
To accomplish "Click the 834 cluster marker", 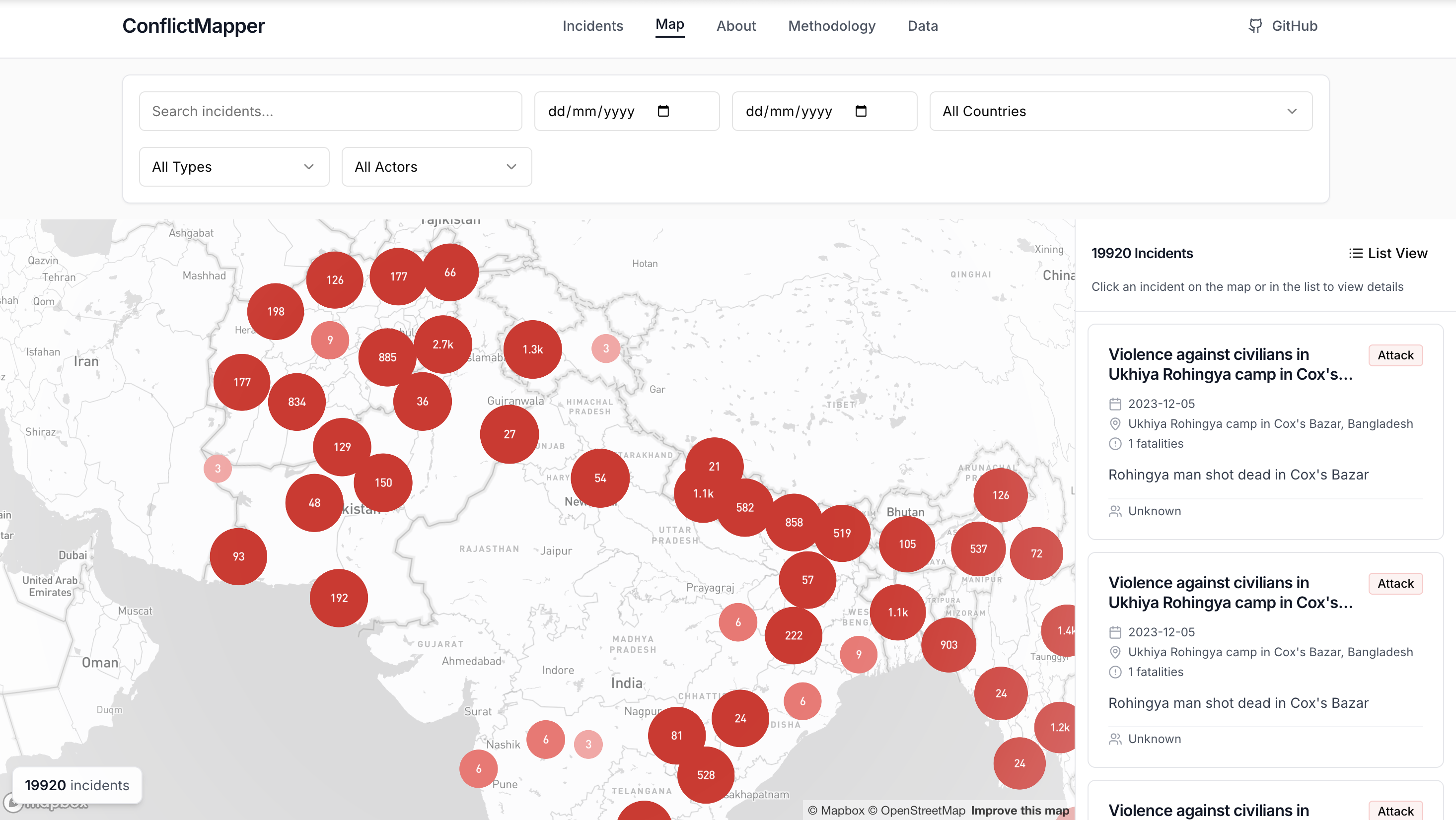I will click(x=297, y=402).
